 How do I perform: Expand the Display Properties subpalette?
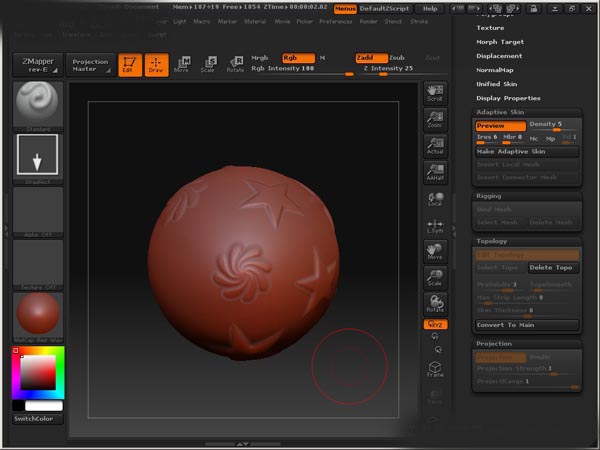click(x=508, y=98)
